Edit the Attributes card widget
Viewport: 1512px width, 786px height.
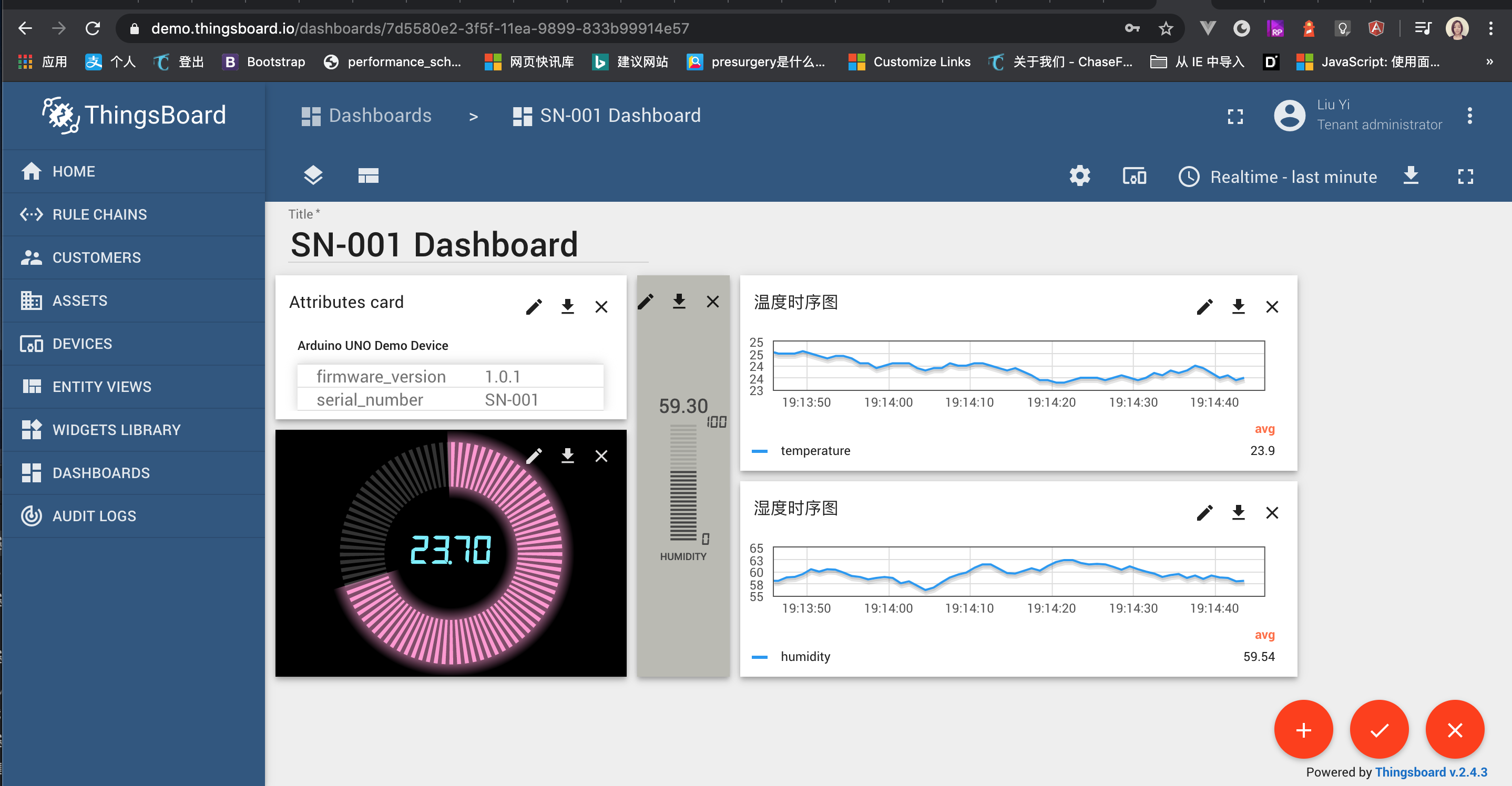coord(534,307)
